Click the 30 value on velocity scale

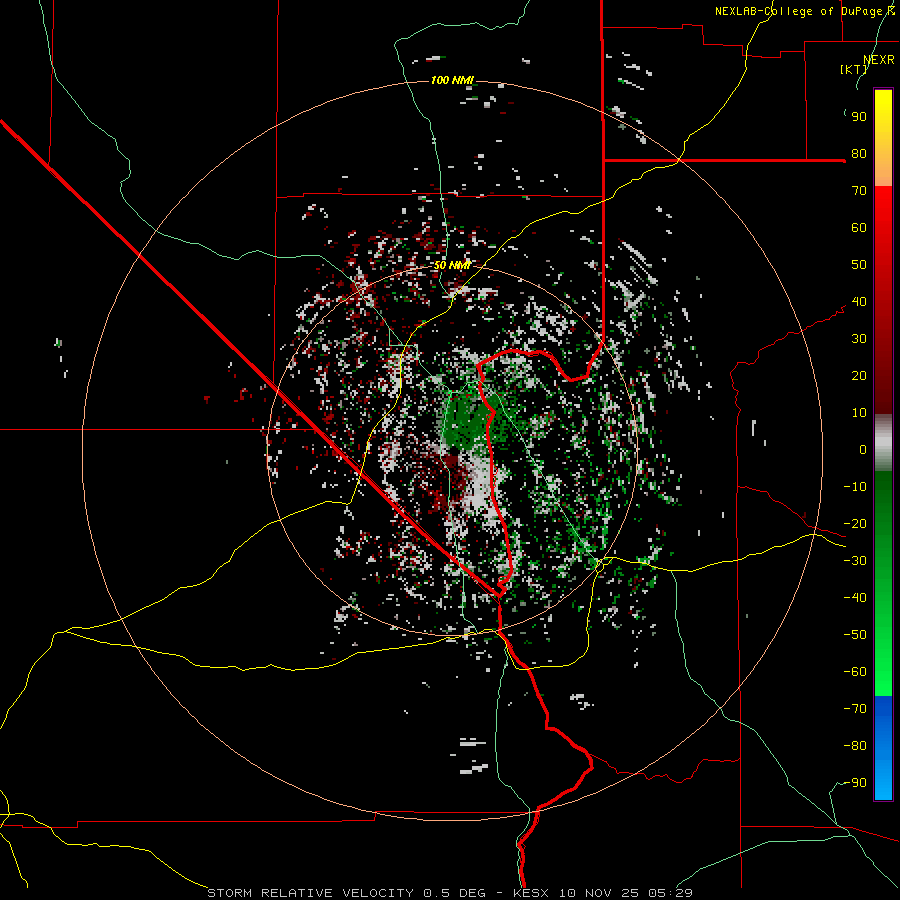point(859,339)
